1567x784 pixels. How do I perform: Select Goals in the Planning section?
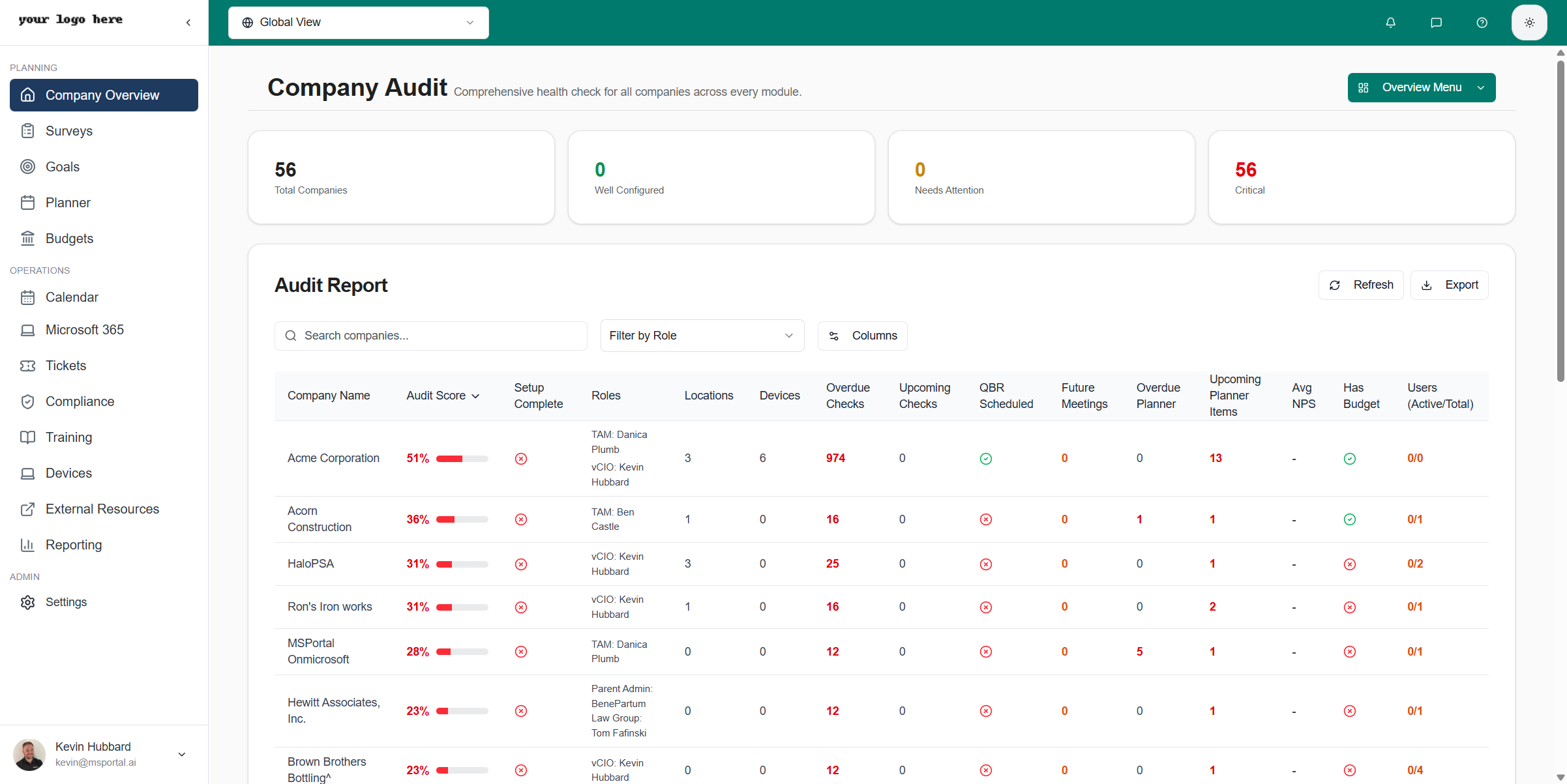[63, 166]
